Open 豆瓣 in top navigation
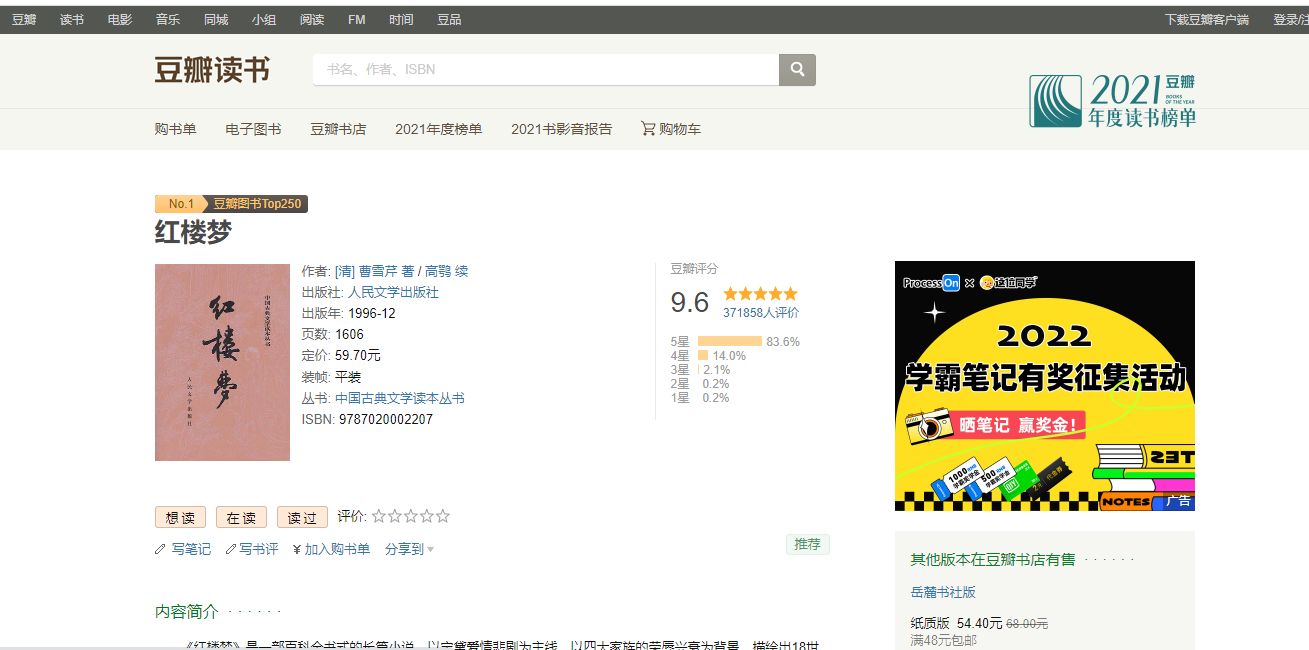Image resolution: width=1309 pixels, height=650 pixels. pos(24,20)
